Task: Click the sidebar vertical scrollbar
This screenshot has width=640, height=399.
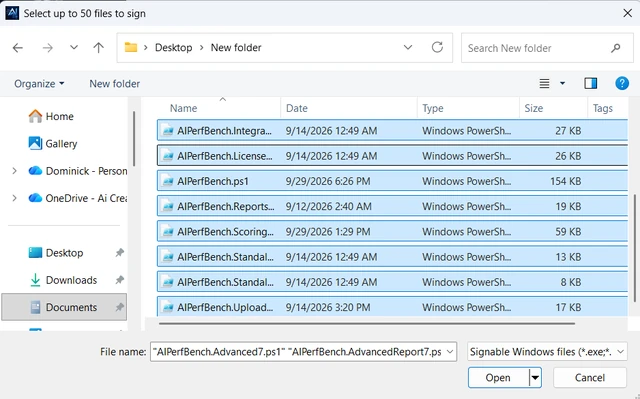Action: (134, 139)
